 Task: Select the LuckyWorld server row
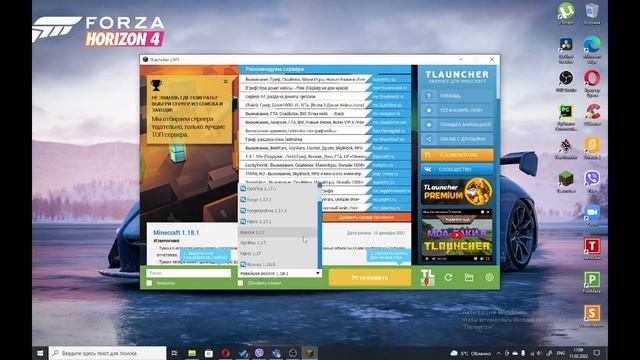pos(325,165)
